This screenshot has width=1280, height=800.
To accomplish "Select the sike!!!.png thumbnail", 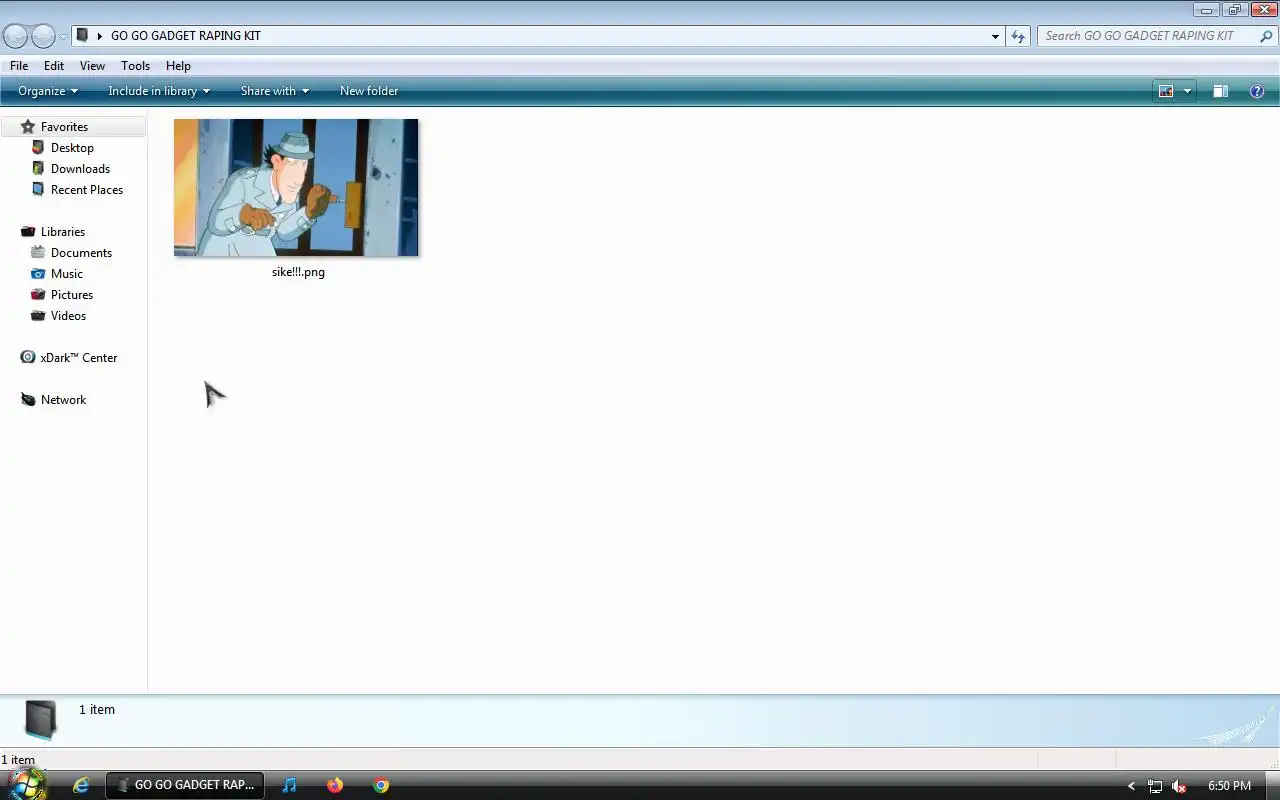I will coord(296,187).
